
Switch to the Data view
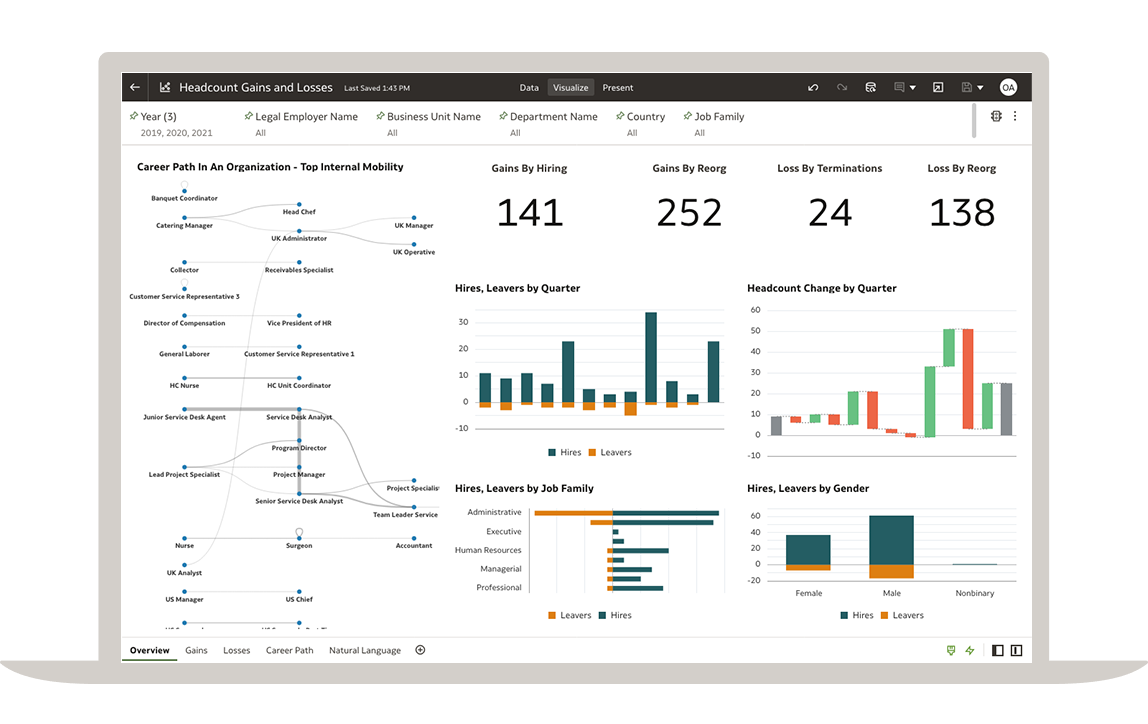click(529, 88)
